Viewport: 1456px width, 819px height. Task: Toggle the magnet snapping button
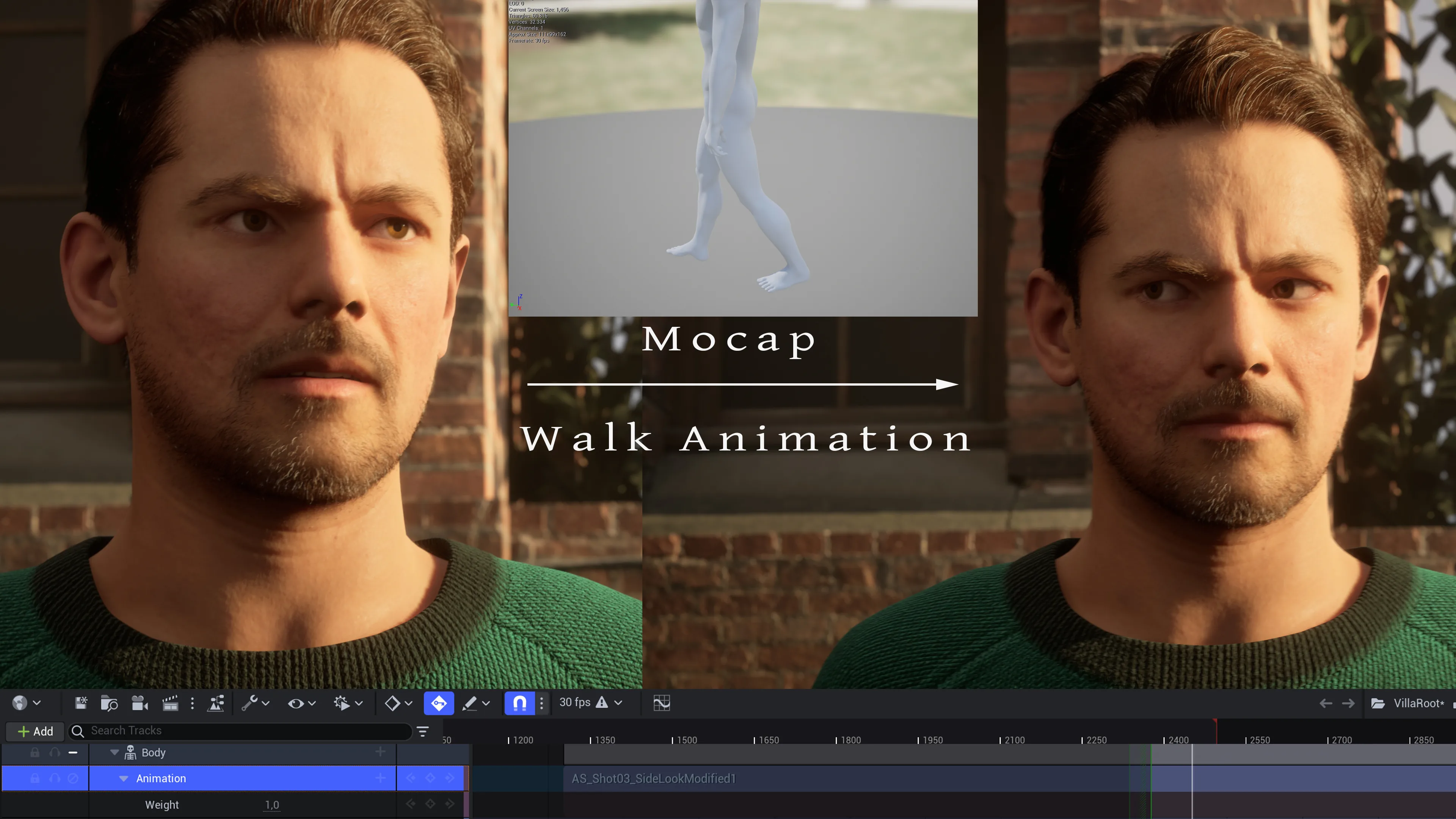pyautogui.click(x=519, y=703)
